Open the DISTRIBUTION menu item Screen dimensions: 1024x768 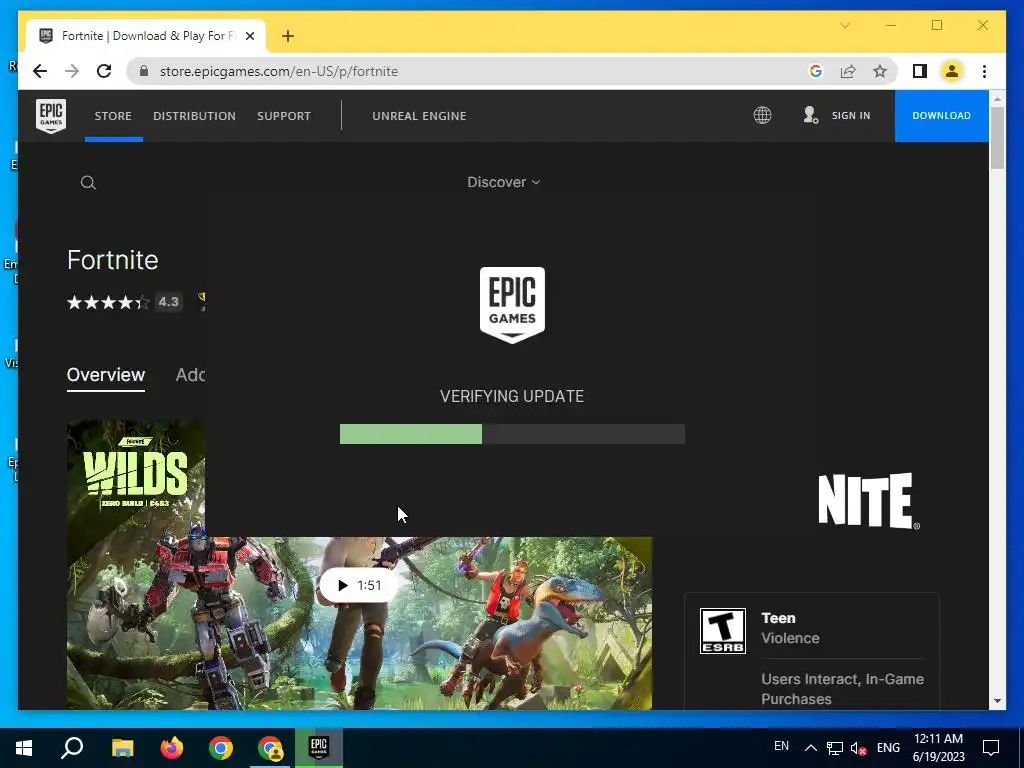point(194,116)
